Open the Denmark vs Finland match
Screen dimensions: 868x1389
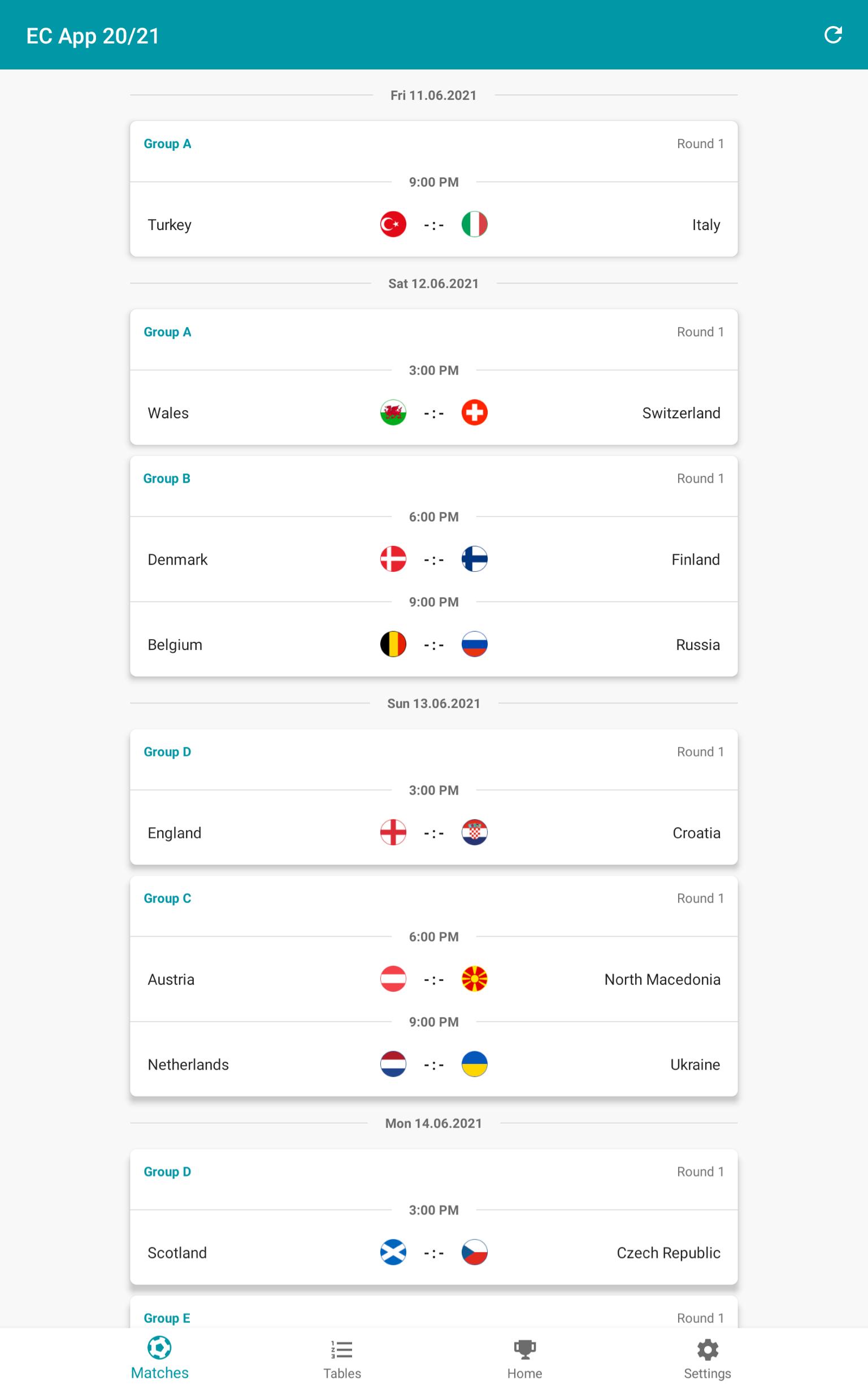pyautogui.click(x=434, y=559)
